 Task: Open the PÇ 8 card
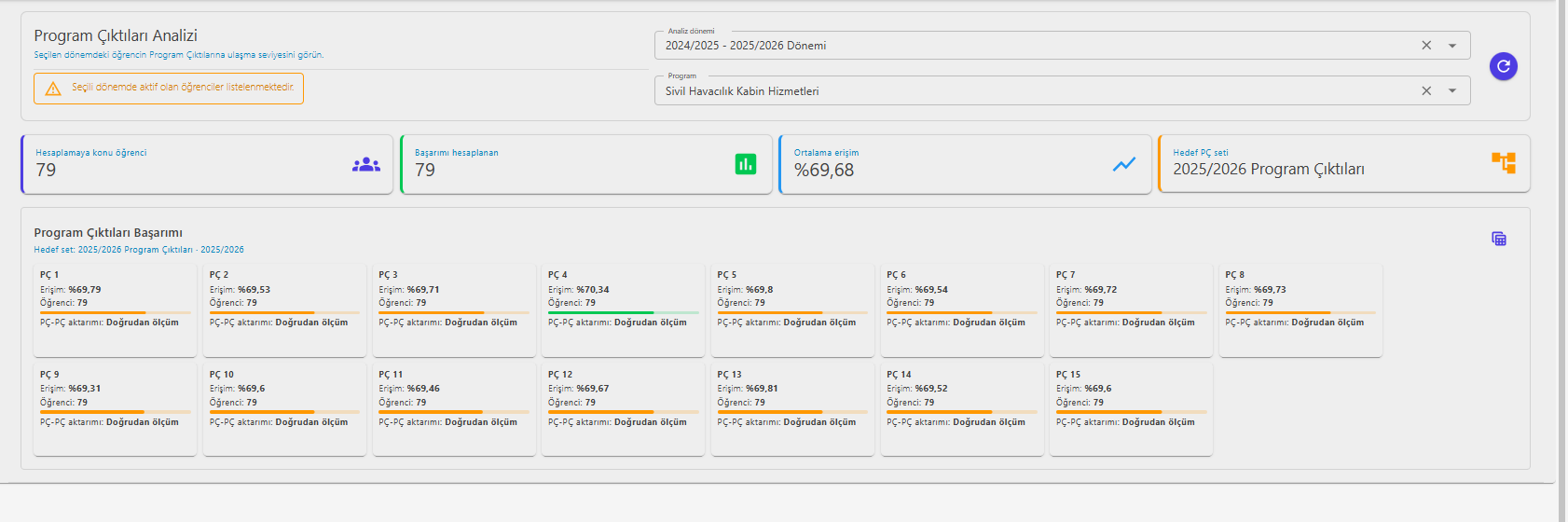(1300, 310)
